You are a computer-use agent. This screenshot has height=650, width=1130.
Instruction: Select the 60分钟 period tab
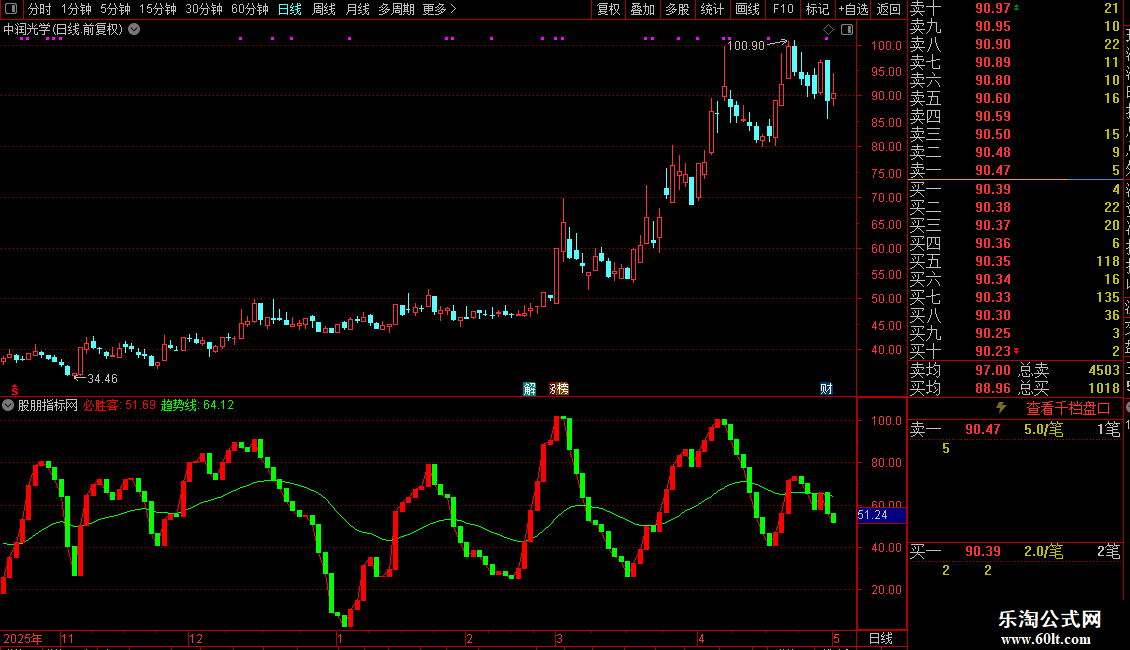point(250,9)
